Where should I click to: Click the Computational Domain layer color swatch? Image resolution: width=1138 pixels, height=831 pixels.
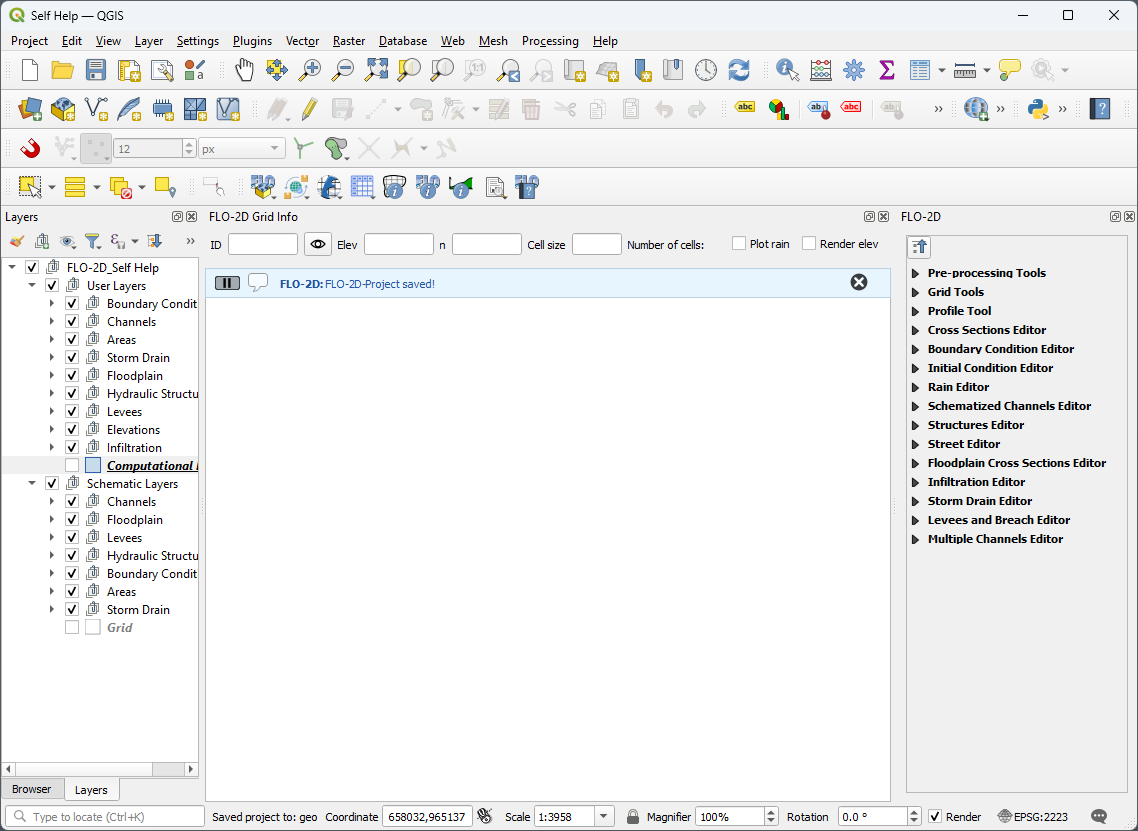tap(93, 466)
